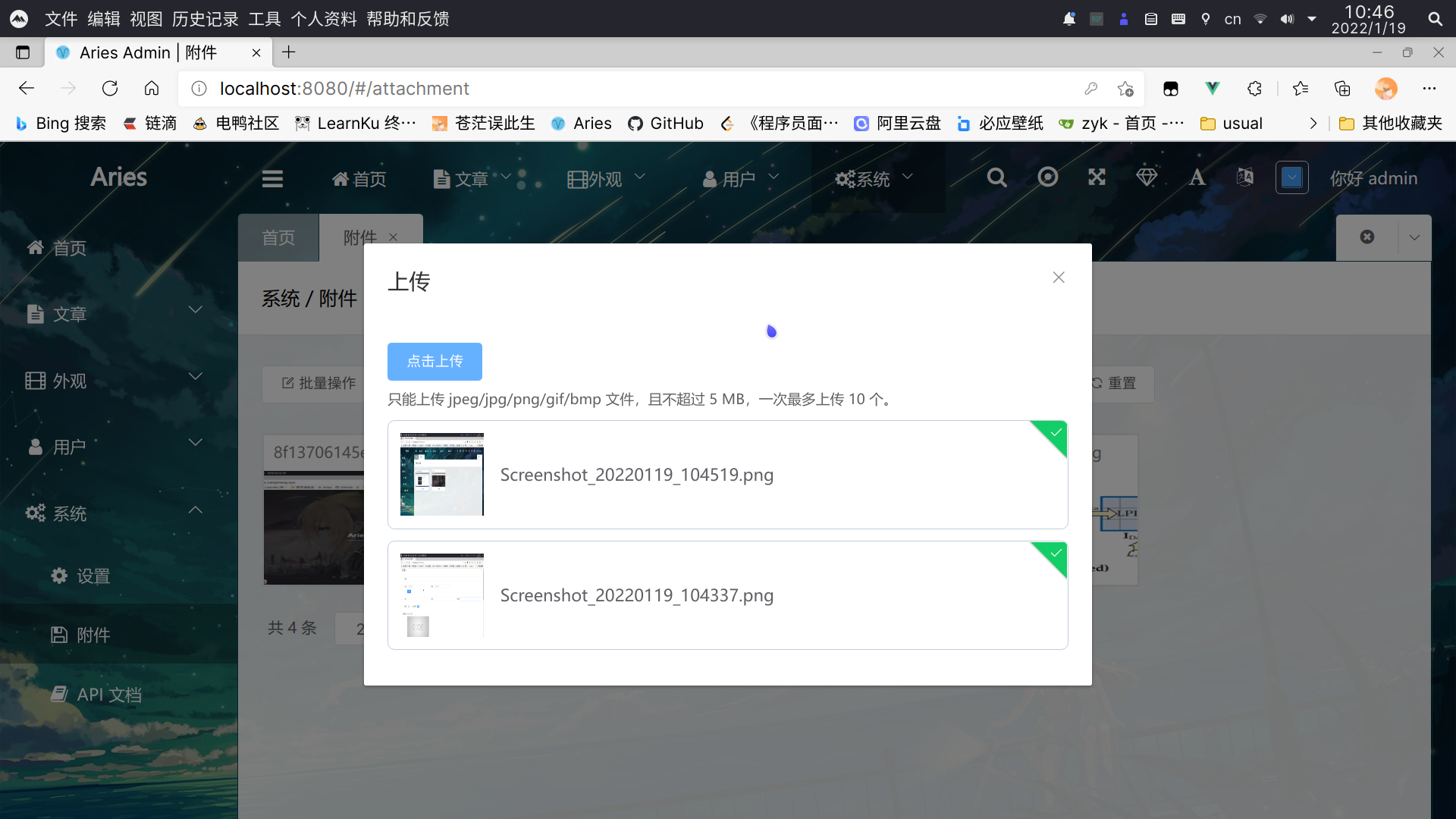Click the diamond theme icon in header
Screen dimensions: 1456x819
[x=1147, y=177]
